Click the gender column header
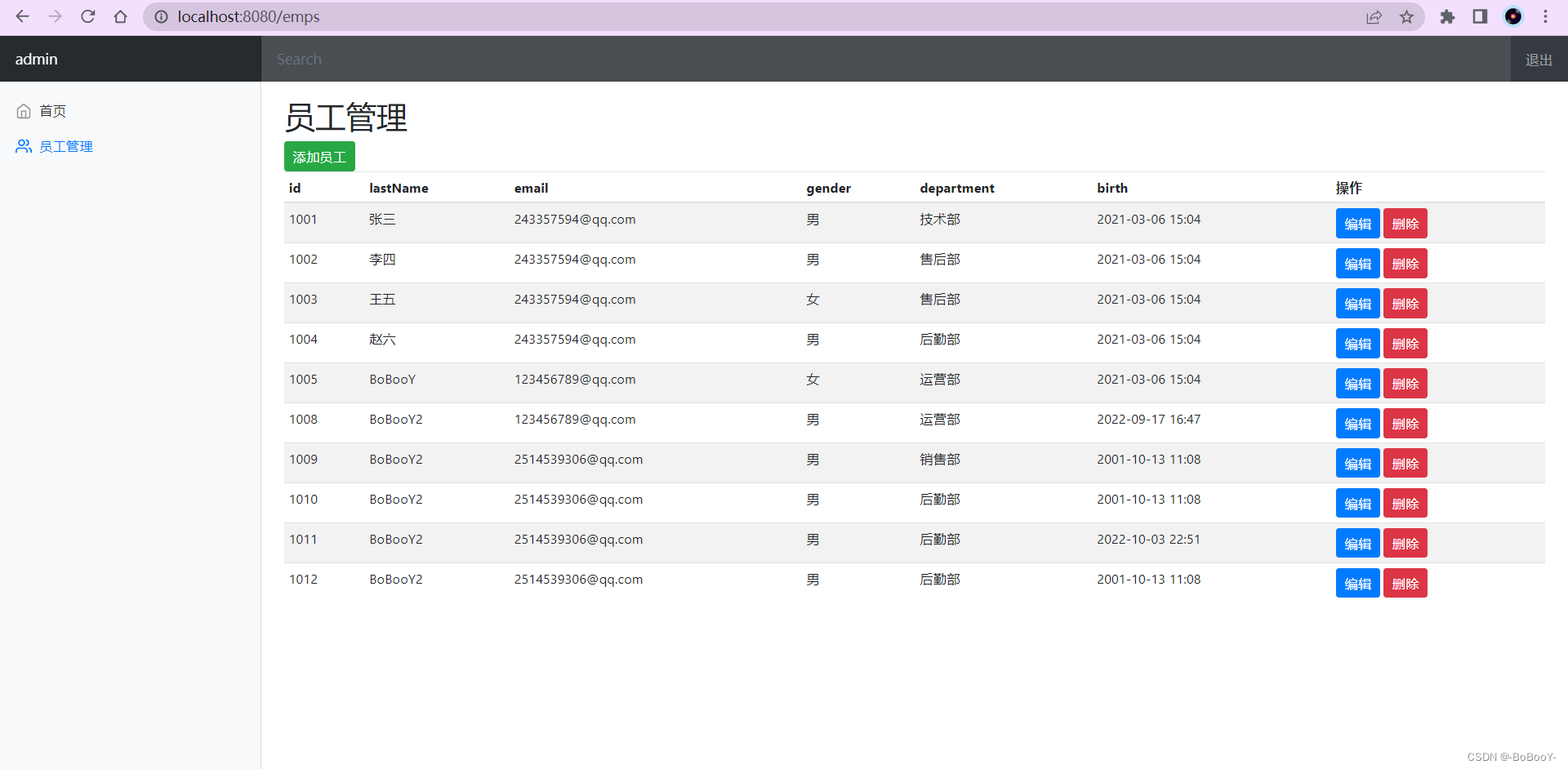The image size is (1568, 769). click(x=828, y=188)
